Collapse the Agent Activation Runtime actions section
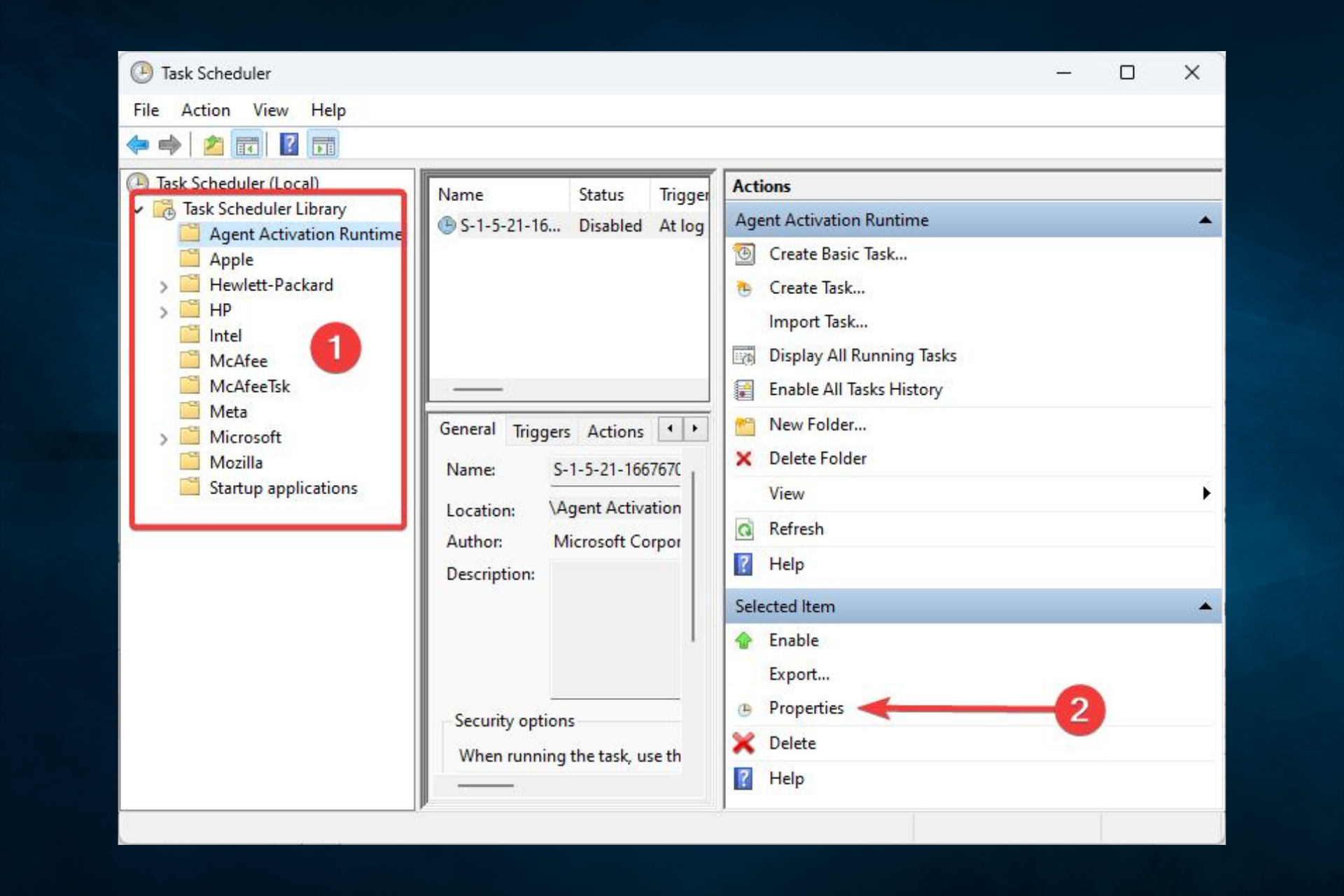Image resolution: width=1344 pixels, height=896 pixels. (x=1205, y=220)
